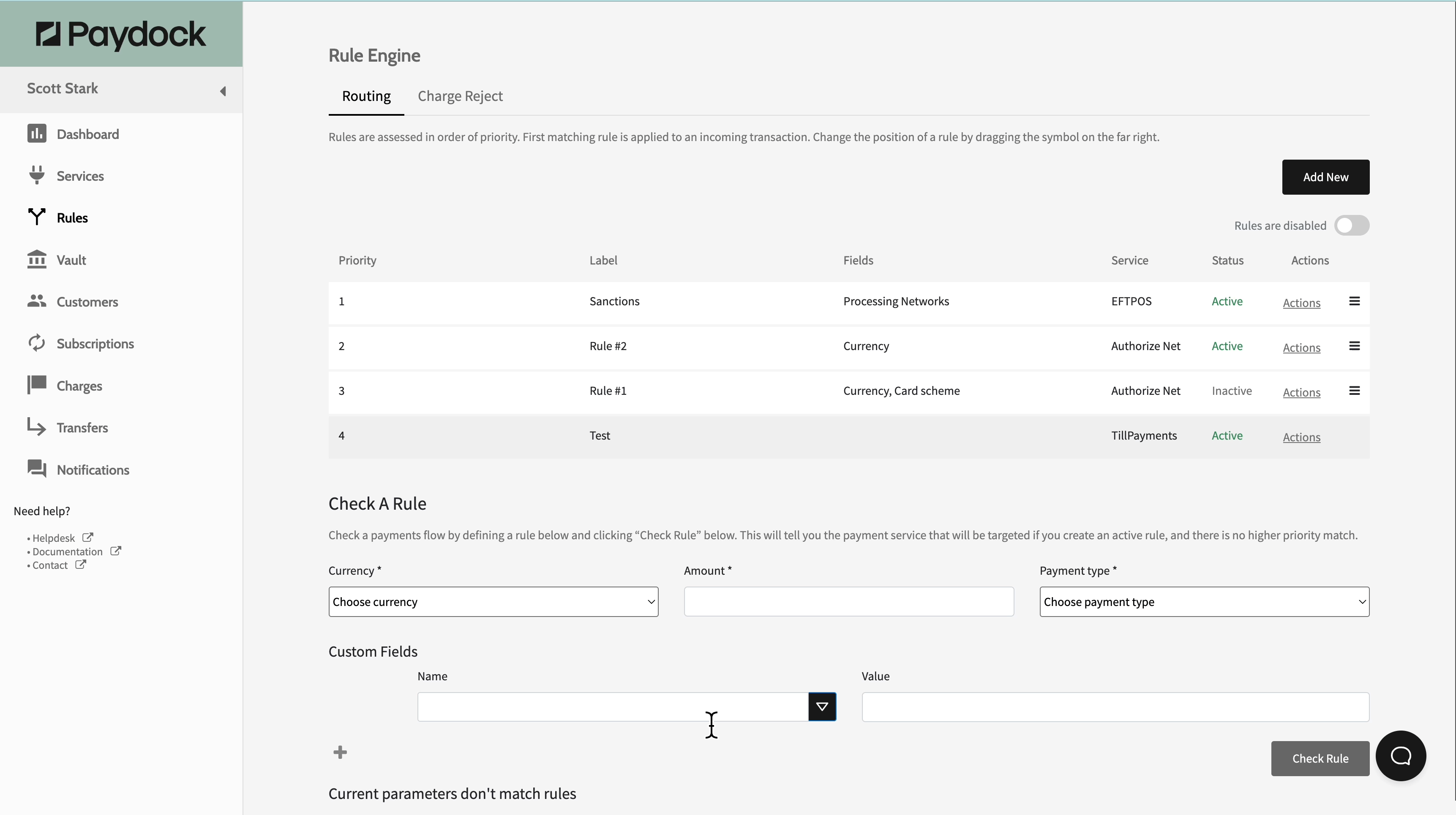The width and height of the screenshot is (1456, 815).
Task: Open Actions link for Rule #2
Action: (1301, 348)
